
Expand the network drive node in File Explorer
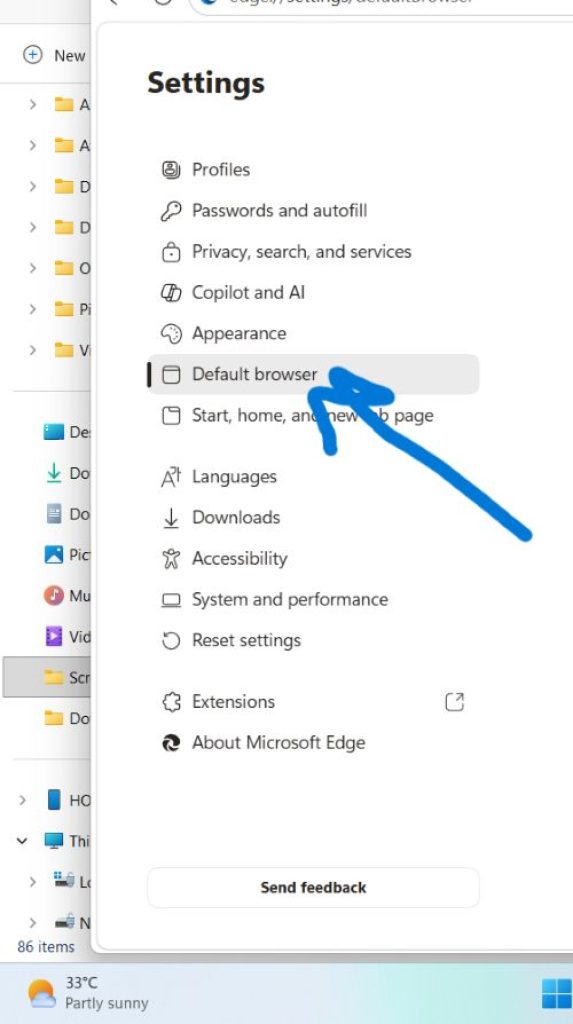32,923
